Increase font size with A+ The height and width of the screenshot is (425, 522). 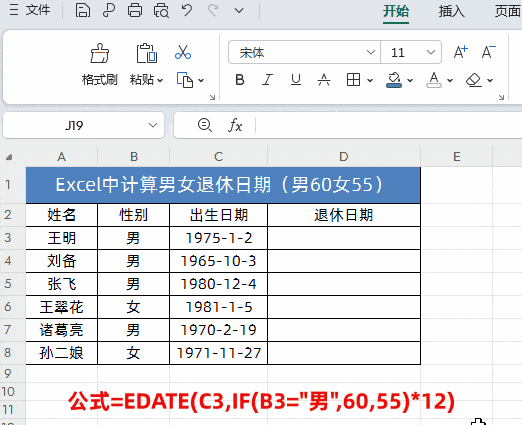(461, 52)
